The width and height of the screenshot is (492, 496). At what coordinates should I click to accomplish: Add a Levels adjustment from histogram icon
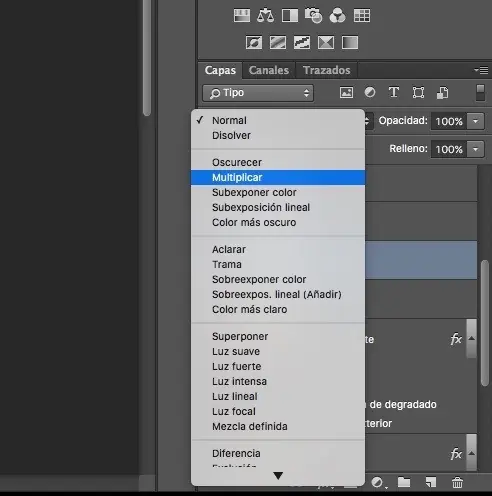tap(242, 16)
